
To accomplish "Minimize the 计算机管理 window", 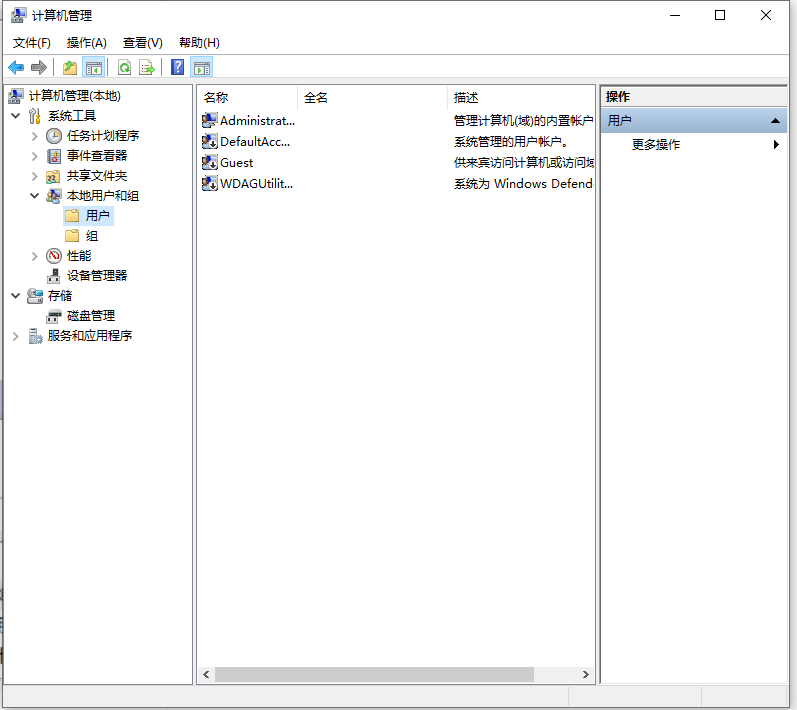I will click(675, 15).
